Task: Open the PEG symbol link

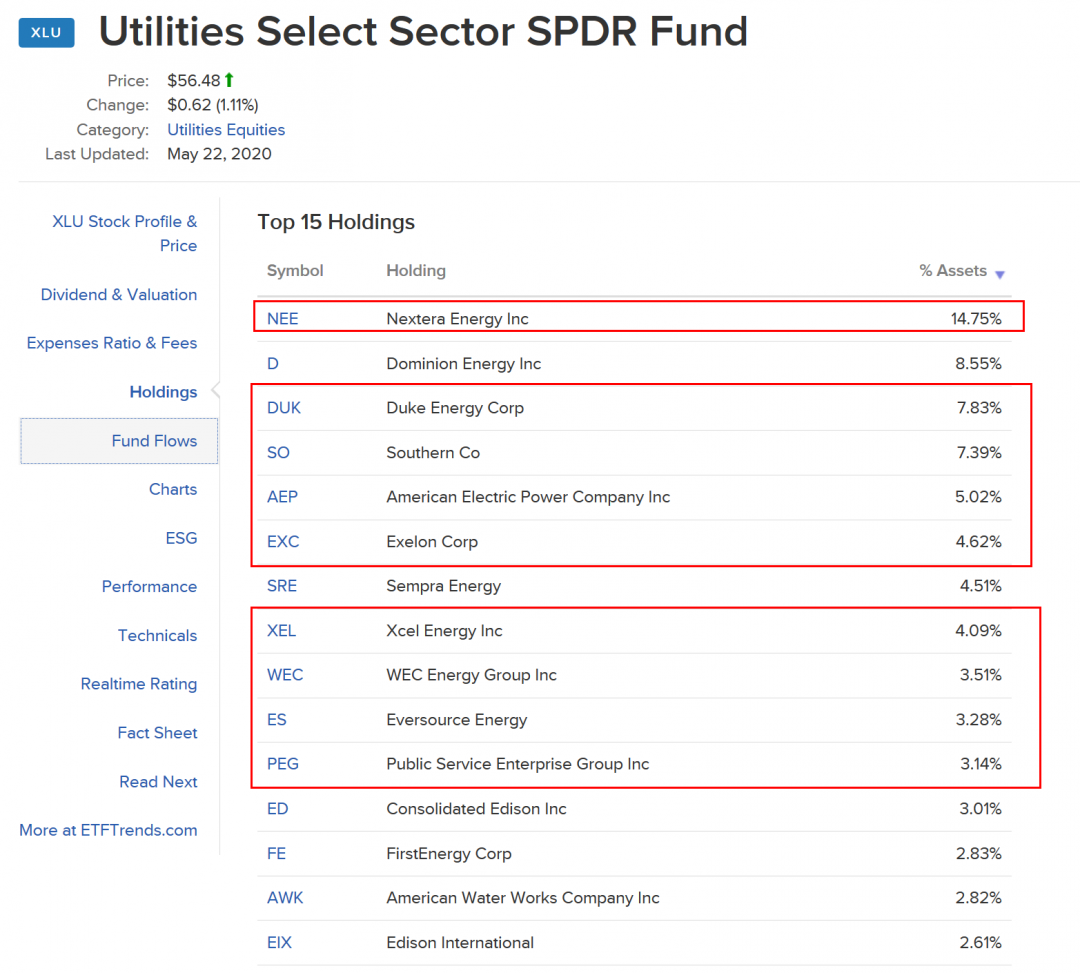Action: click(283, 764)
